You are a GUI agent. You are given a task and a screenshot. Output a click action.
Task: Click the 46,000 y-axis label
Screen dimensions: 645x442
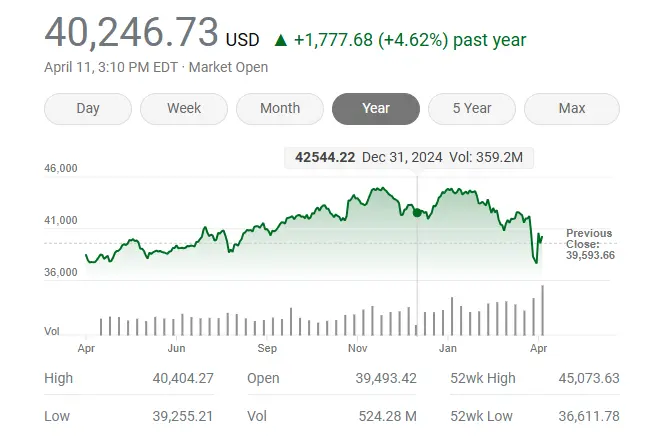[x=61, y=169]
